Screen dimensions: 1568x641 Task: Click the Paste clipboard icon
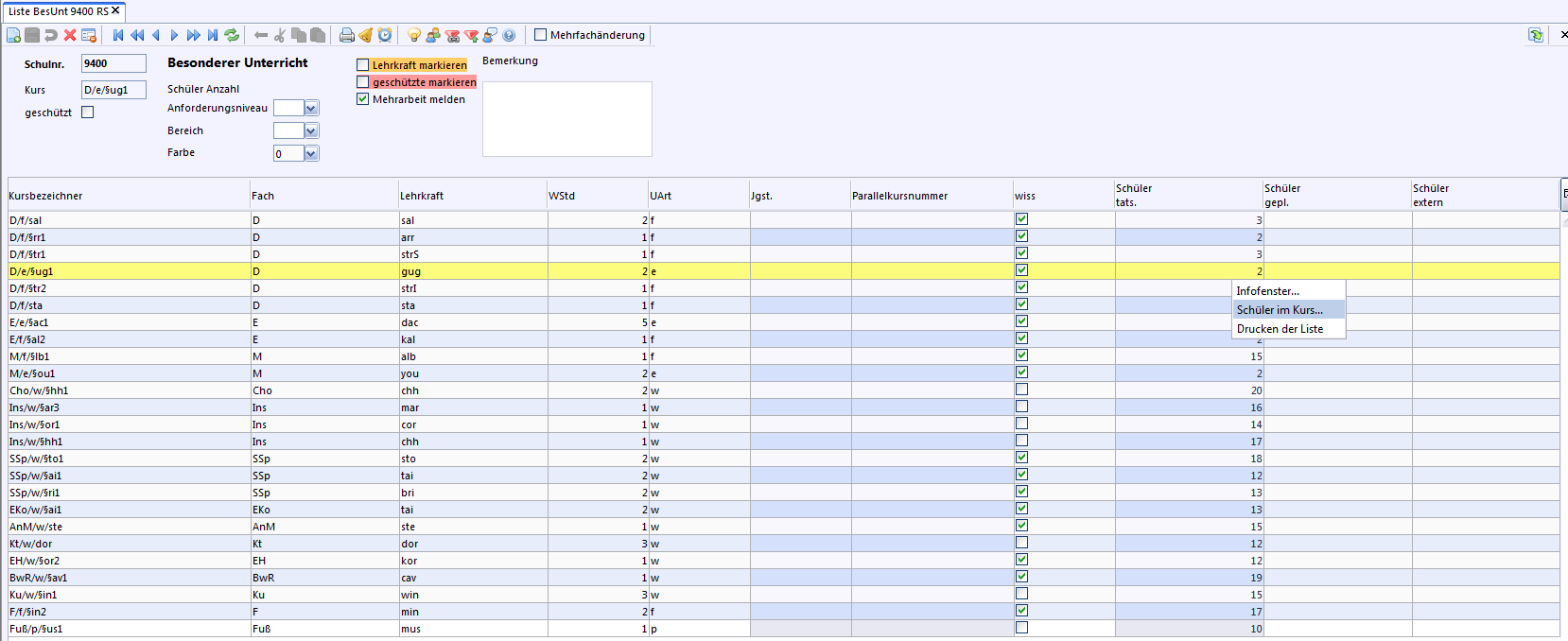click(318, 35)
